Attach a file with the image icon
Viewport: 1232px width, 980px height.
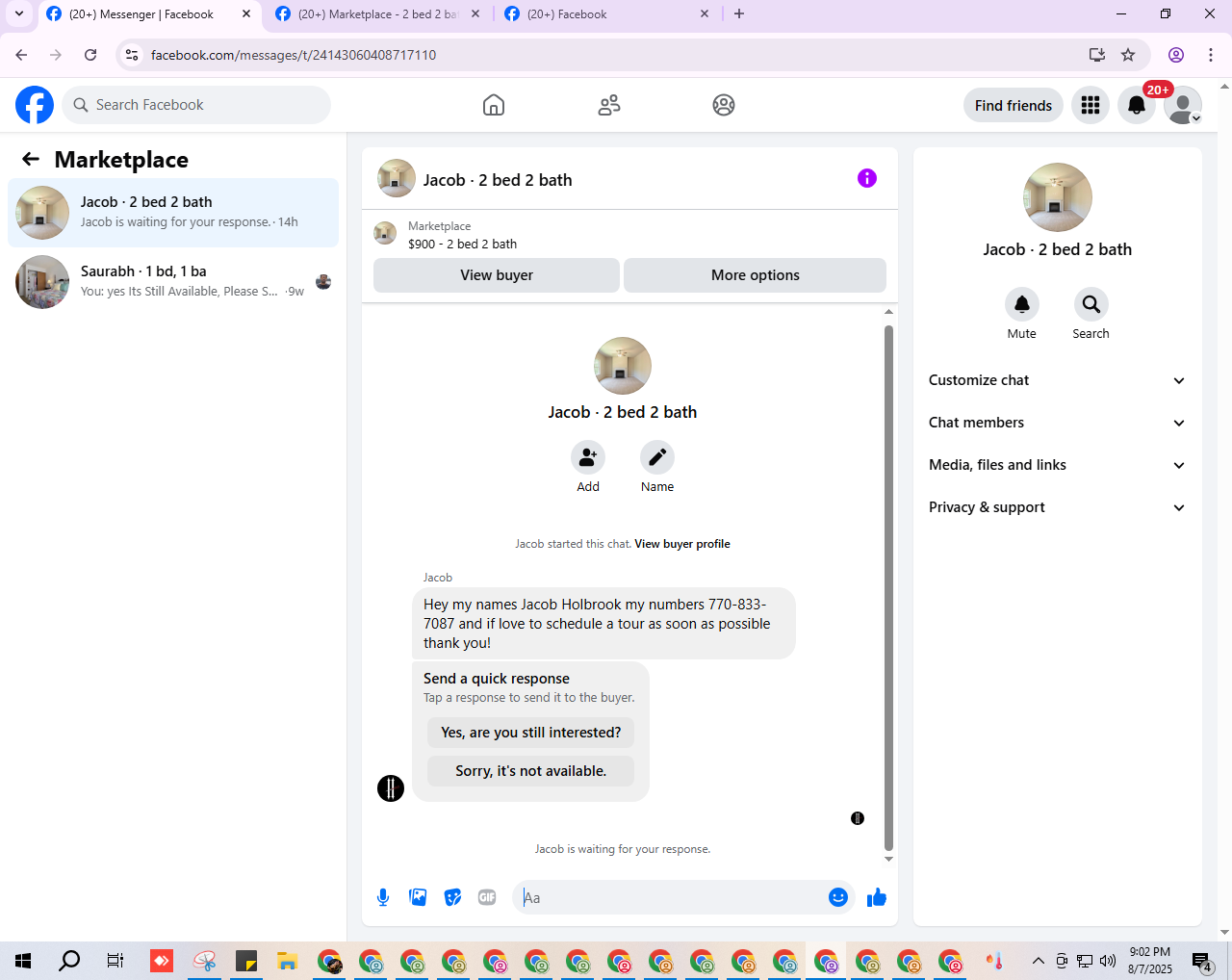tap(418, 897)
